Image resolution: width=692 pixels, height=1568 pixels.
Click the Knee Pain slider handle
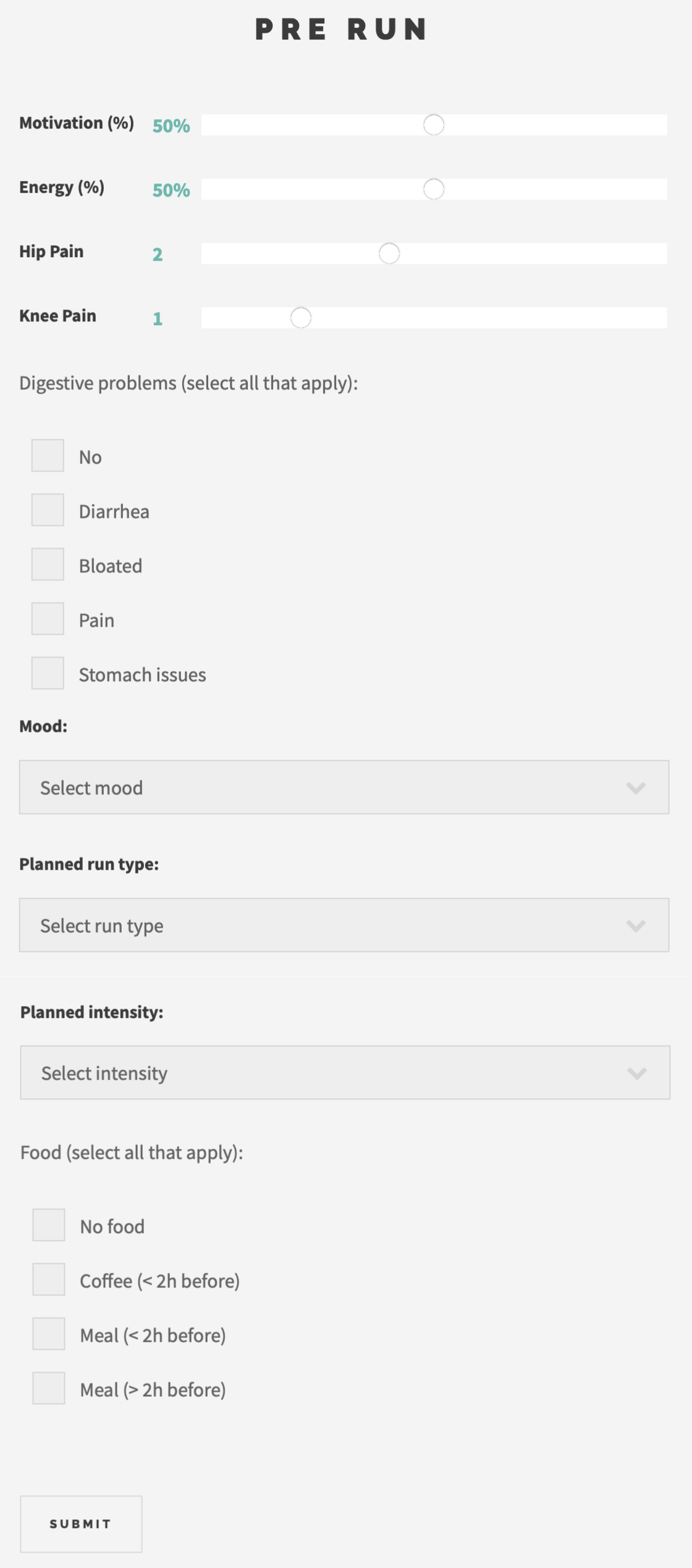(301, 318)
